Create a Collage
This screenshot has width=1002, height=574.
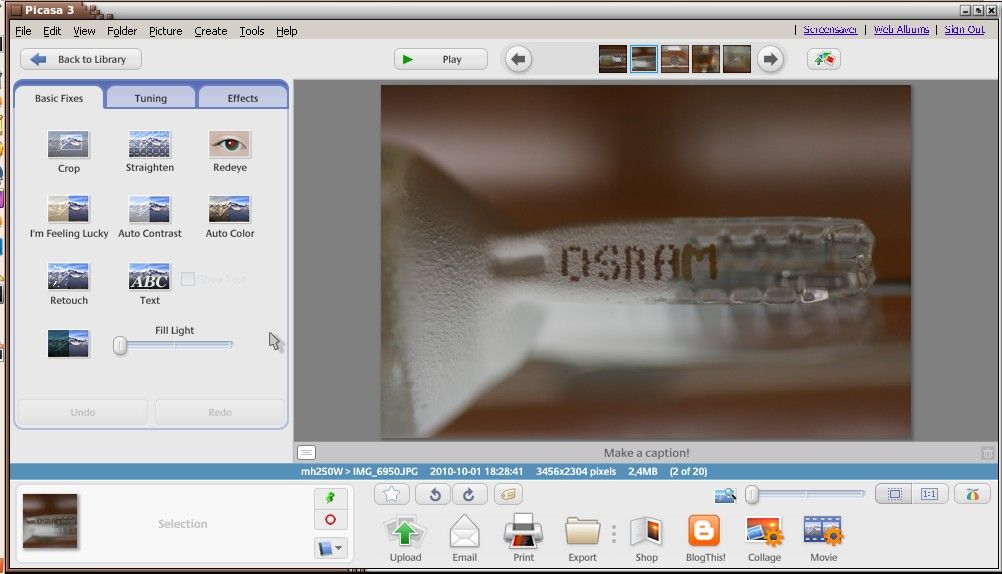coord(764,538)
